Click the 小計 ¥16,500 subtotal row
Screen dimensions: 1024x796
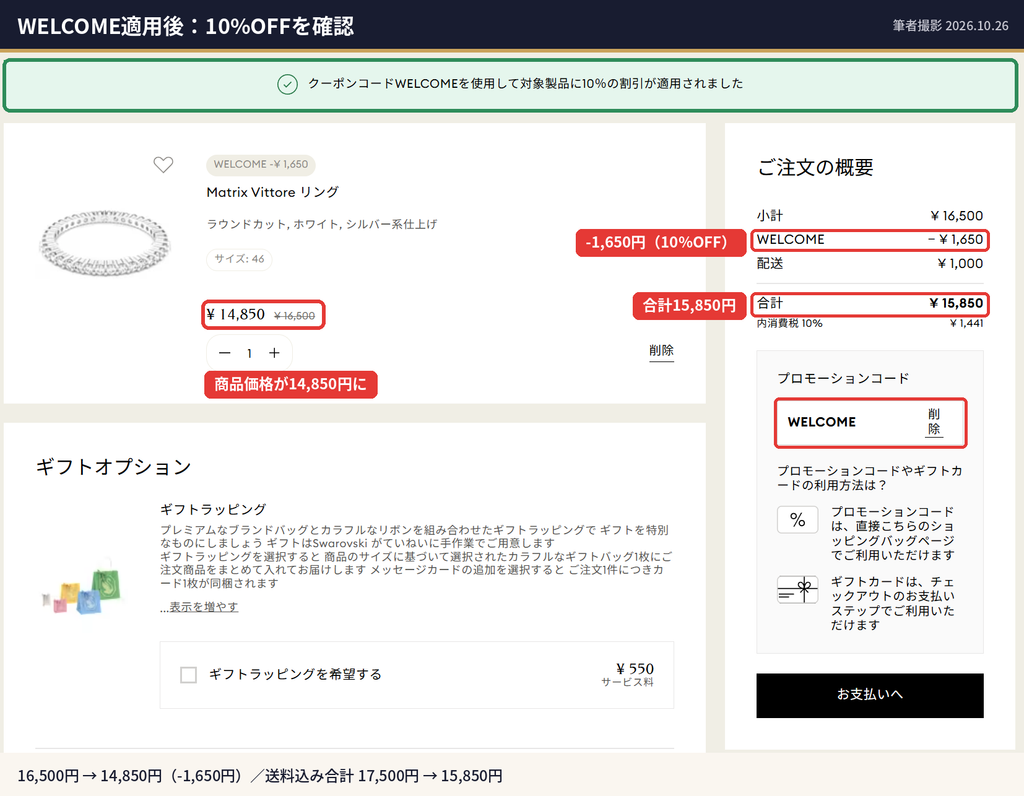click(870, 215)
